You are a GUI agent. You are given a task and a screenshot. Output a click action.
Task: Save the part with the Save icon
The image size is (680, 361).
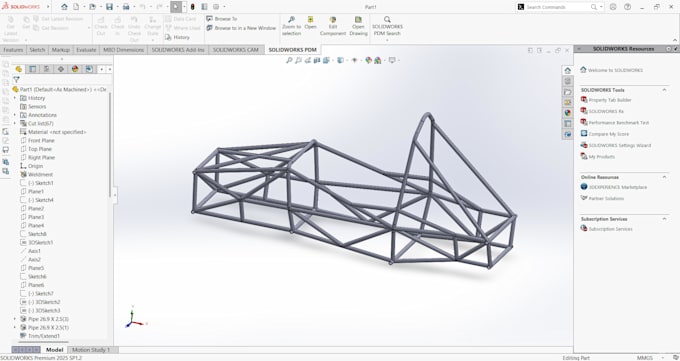109,7
